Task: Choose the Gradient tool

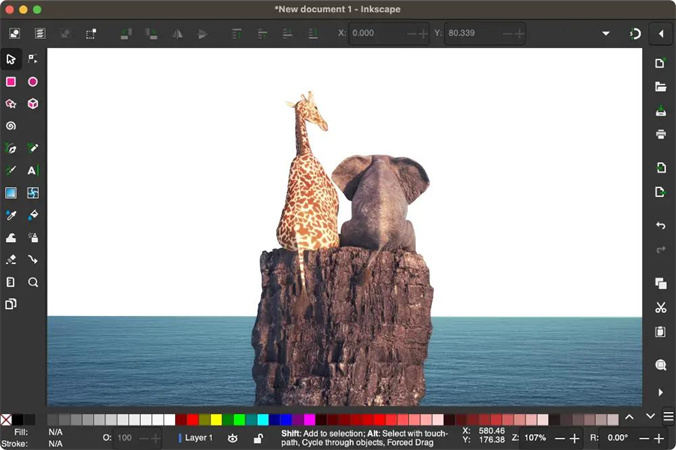Action: click(11, 193)
